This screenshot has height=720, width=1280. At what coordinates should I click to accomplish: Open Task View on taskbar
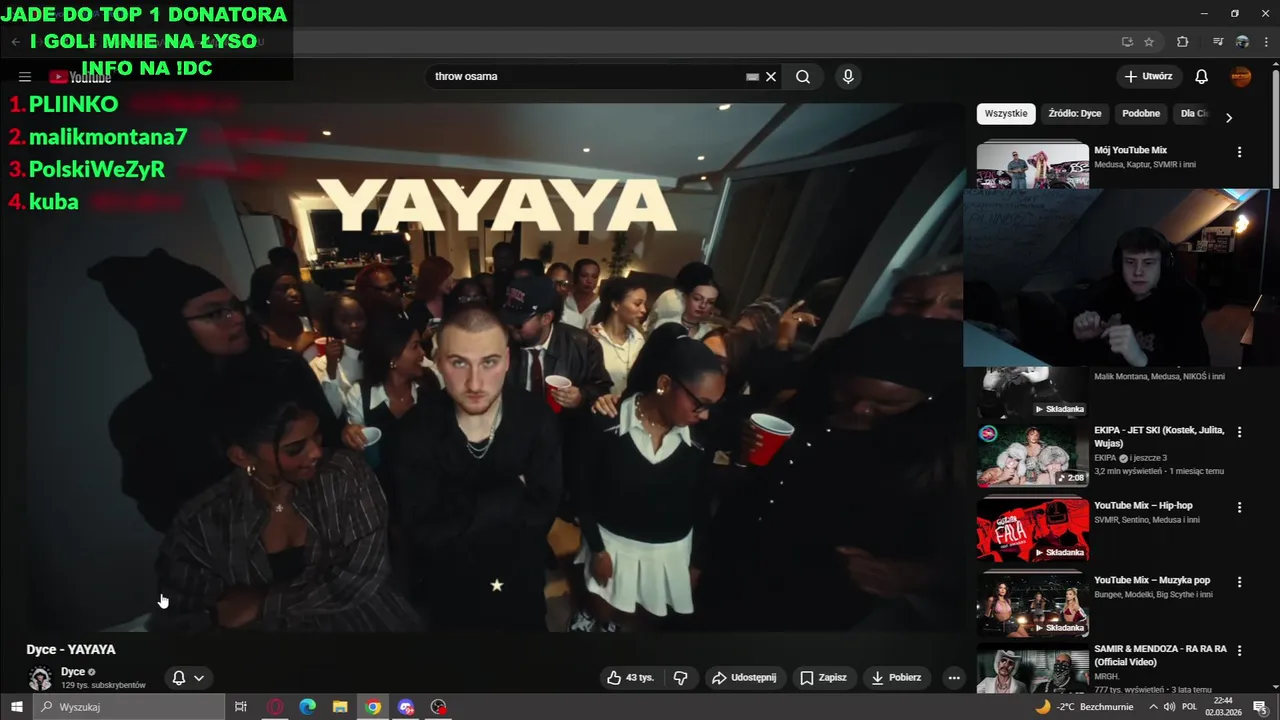241,707
